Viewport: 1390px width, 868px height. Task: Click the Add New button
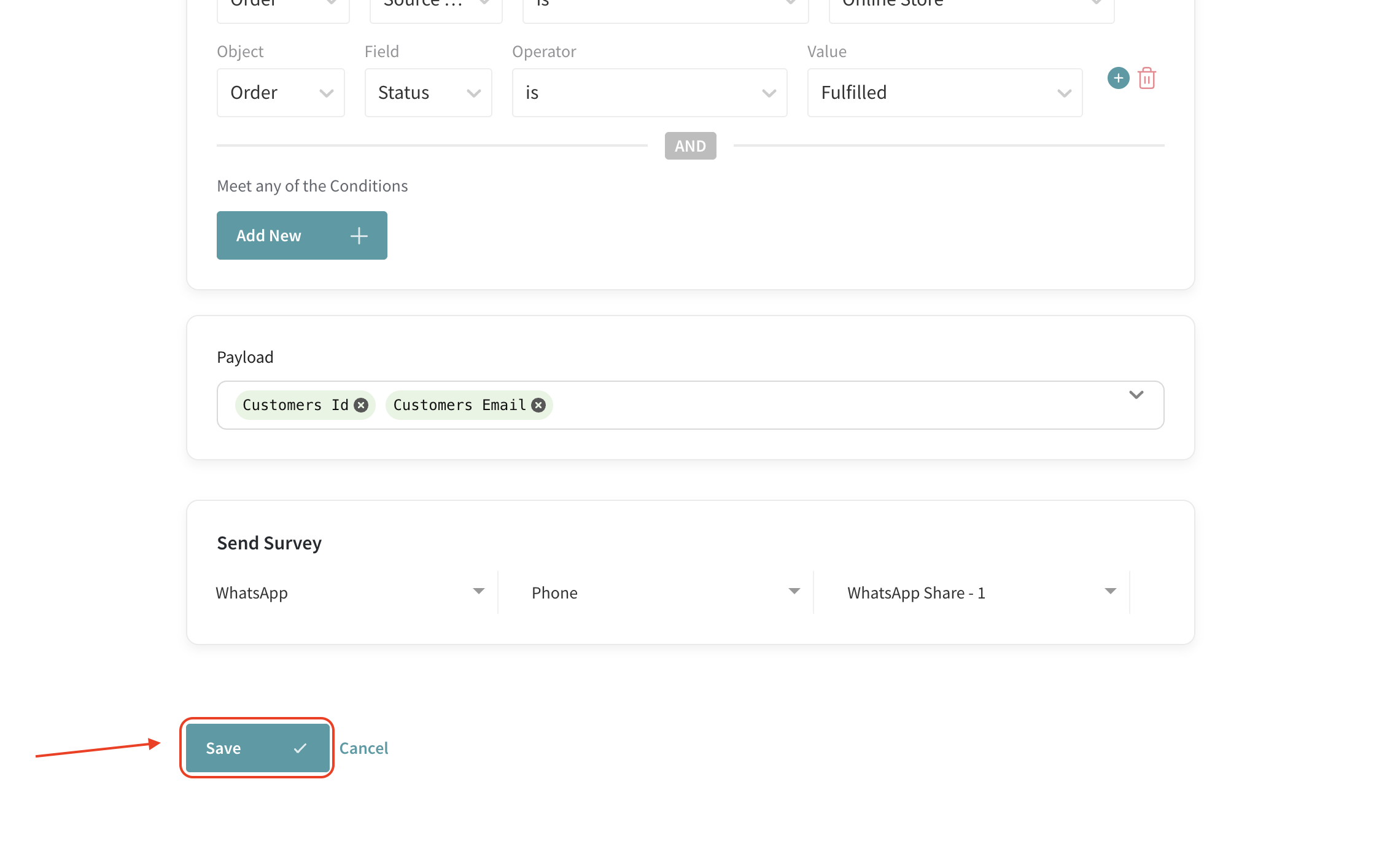click(x=301, y=235)
